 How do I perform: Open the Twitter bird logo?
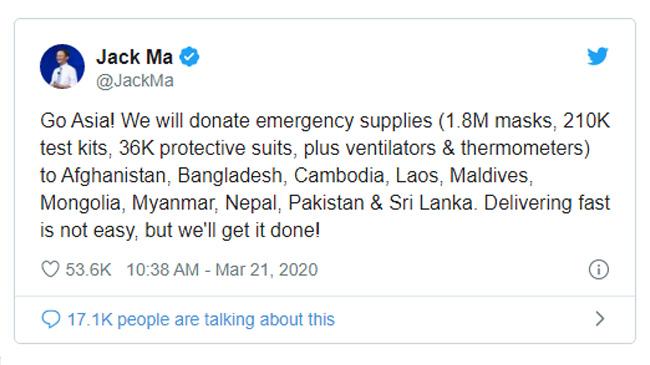click(597, 56)
